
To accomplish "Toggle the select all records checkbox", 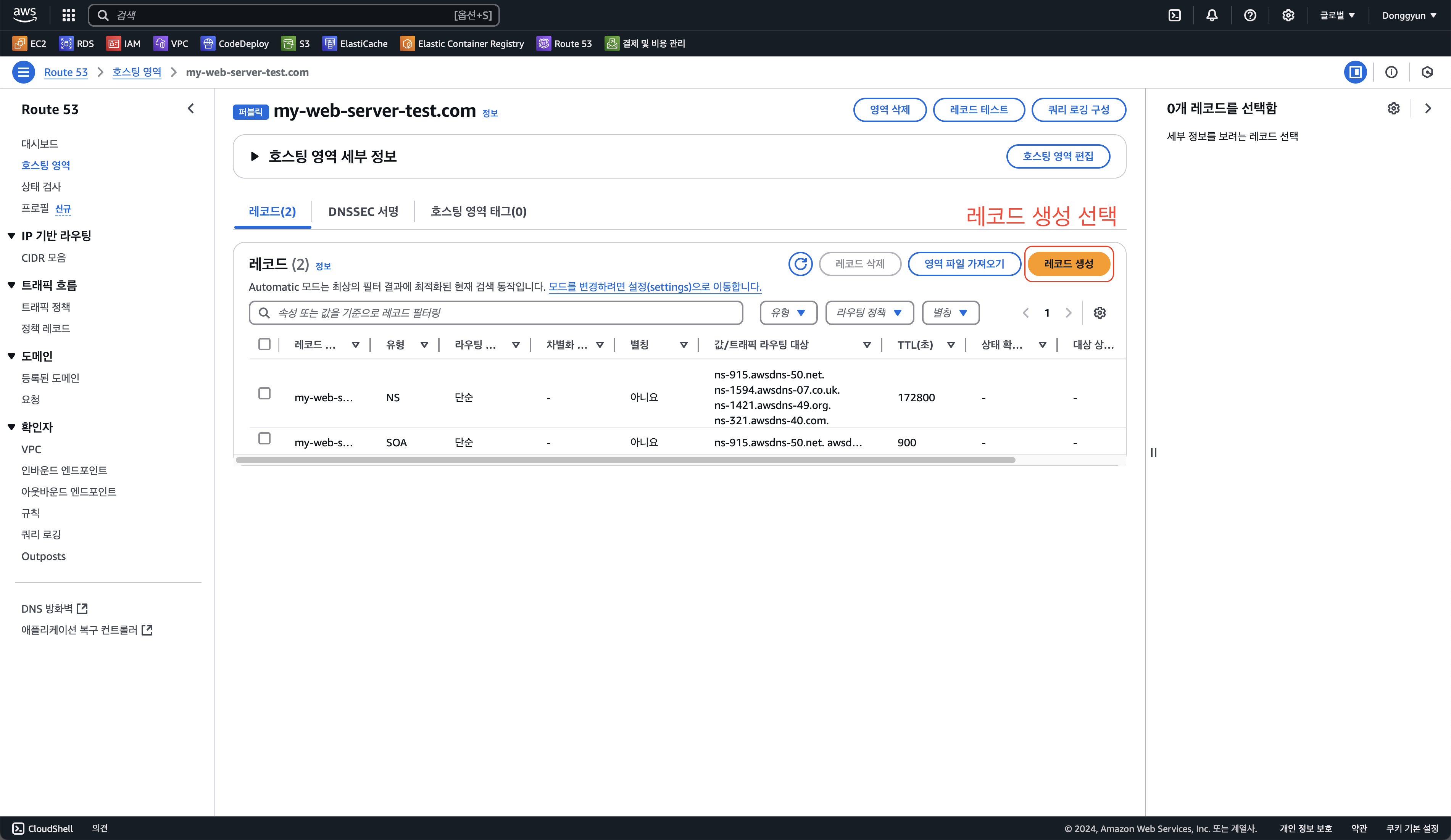I will point(264,344).
